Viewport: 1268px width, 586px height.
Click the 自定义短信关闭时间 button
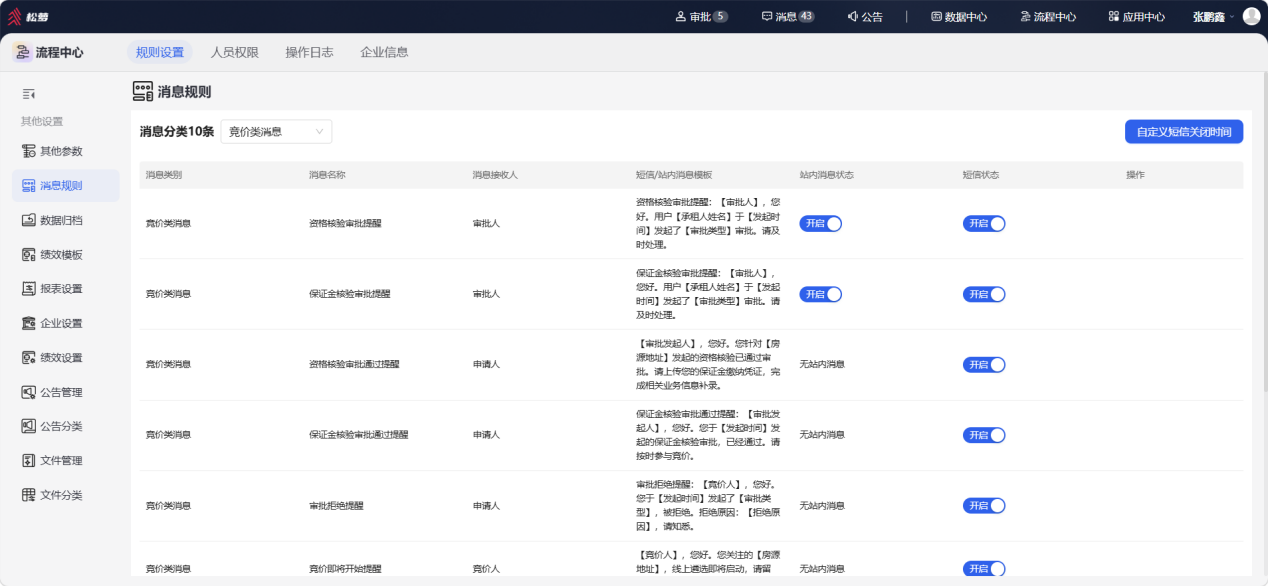pos(1184,131)
